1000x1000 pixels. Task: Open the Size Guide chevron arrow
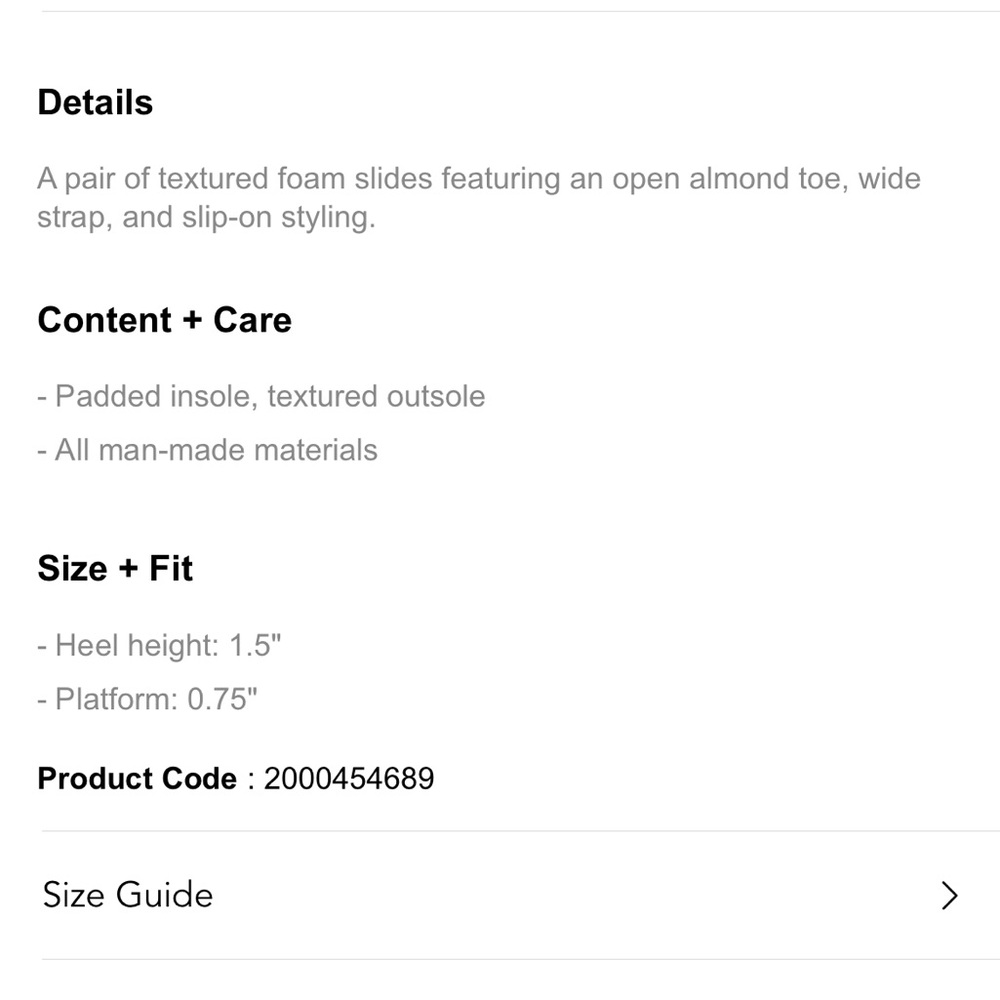coord(950,895)
